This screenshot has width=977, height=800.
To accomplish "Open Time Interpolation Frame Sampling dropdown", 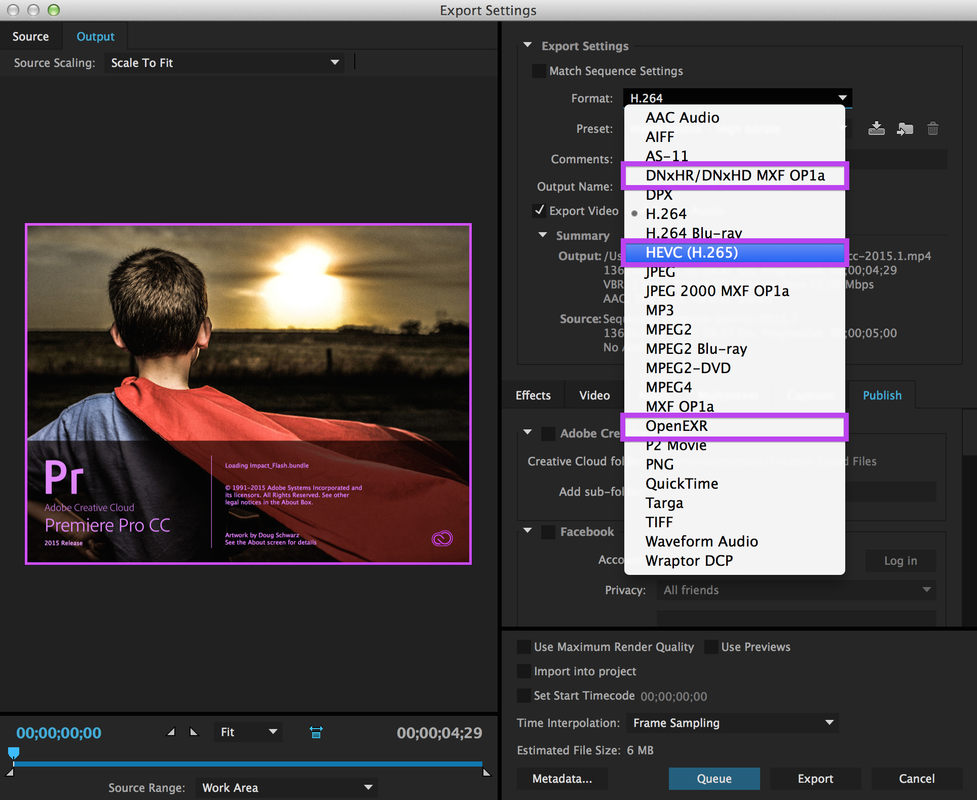I will [x=732, y=723].
